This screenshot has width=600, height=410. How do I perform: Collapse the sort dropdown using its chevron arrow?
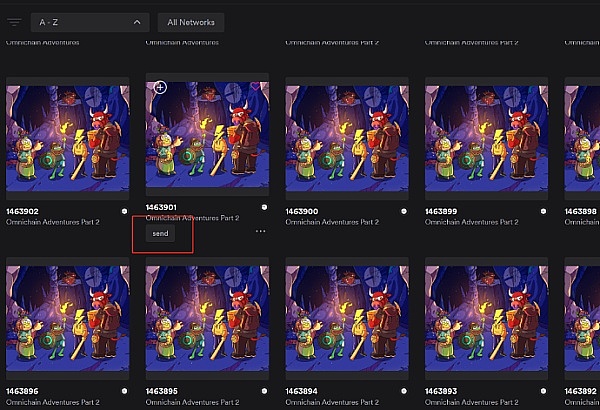point(136,22)
